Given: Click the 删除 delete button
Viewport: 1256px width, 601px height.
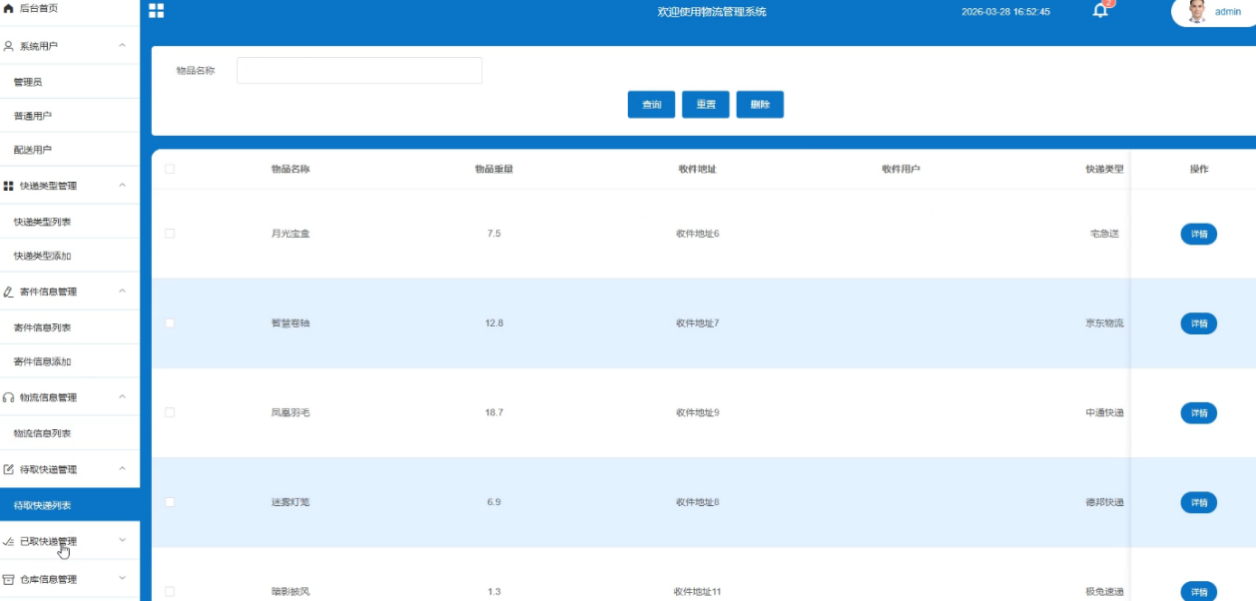Looking at the screenshot, I should pos(760,105).
